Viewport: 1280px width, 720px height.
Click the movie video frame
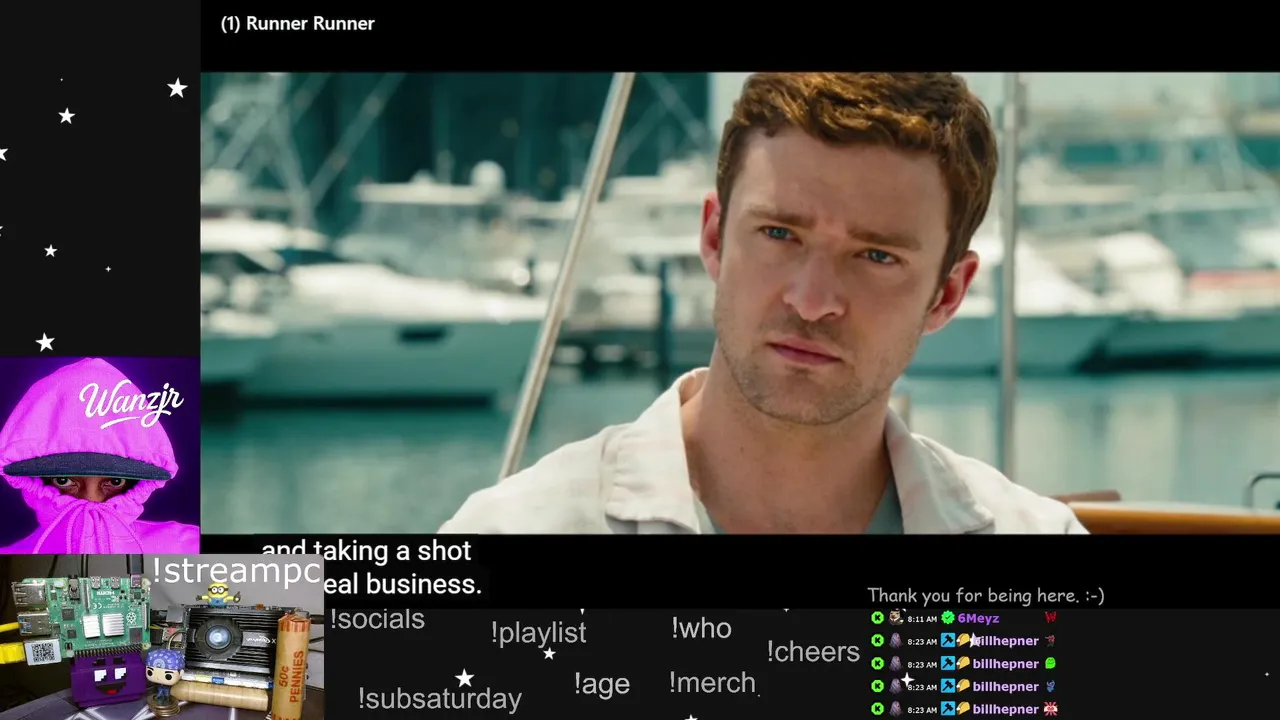[x=740, y=303]
